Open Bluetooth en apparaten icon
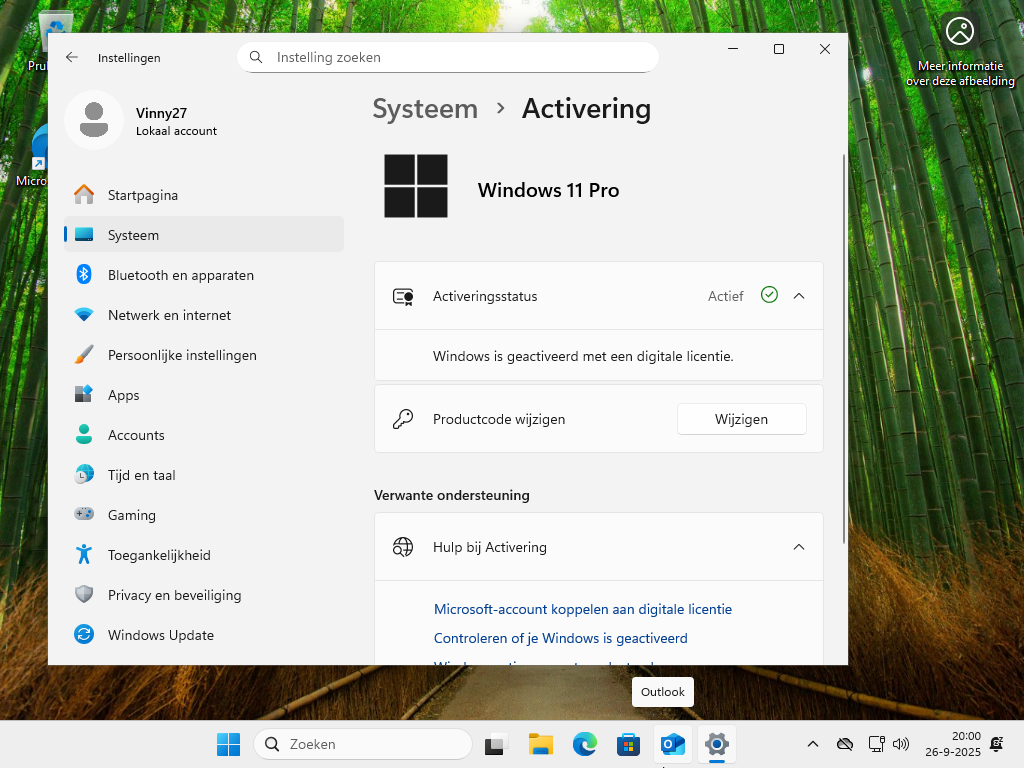This screenshot has height=768, width=1024. point(84,274)
